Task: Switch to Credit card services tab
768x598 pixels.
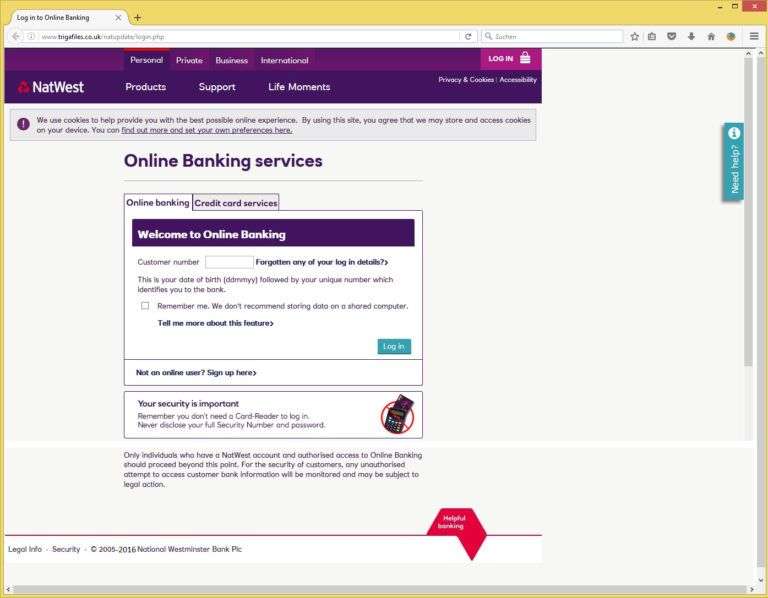Action: (236, 203)
